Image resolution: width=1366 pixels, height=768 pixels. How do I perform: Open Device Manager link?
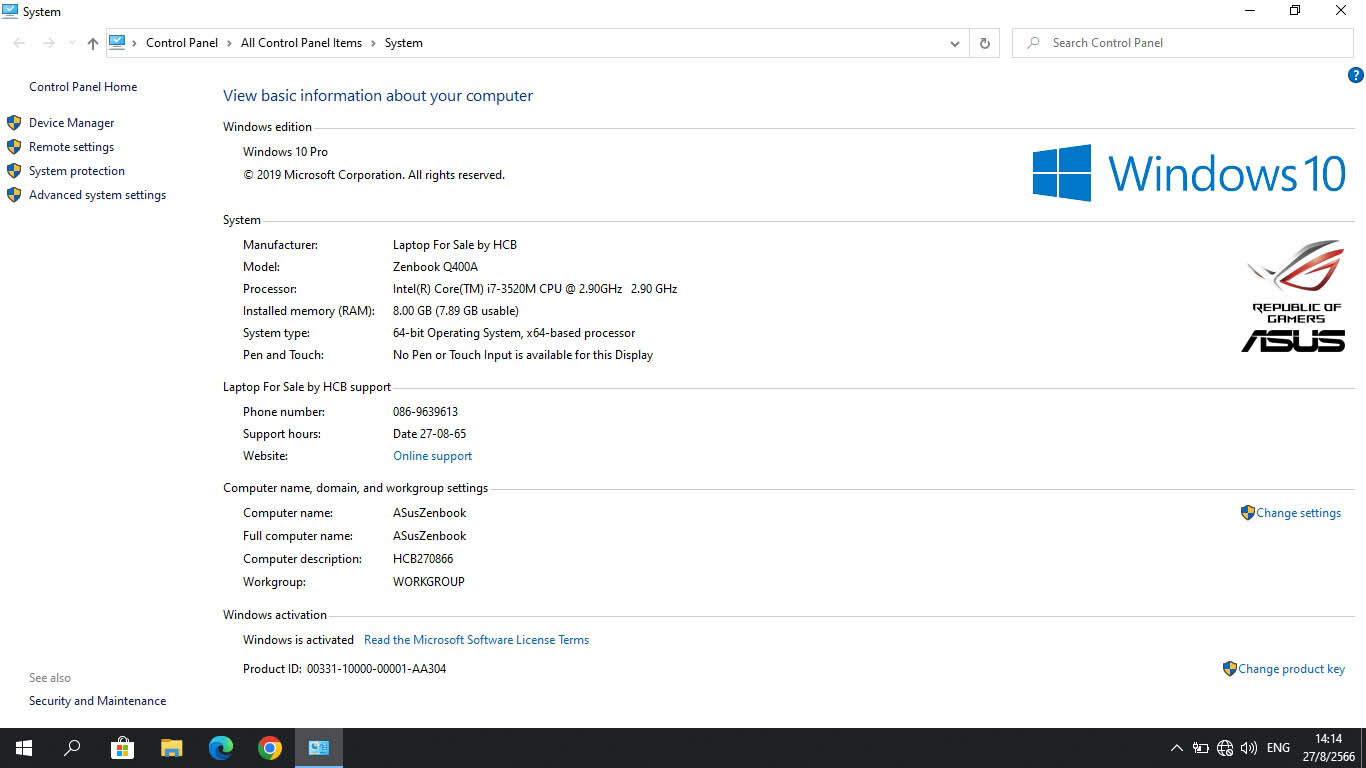tap(71, 123)
